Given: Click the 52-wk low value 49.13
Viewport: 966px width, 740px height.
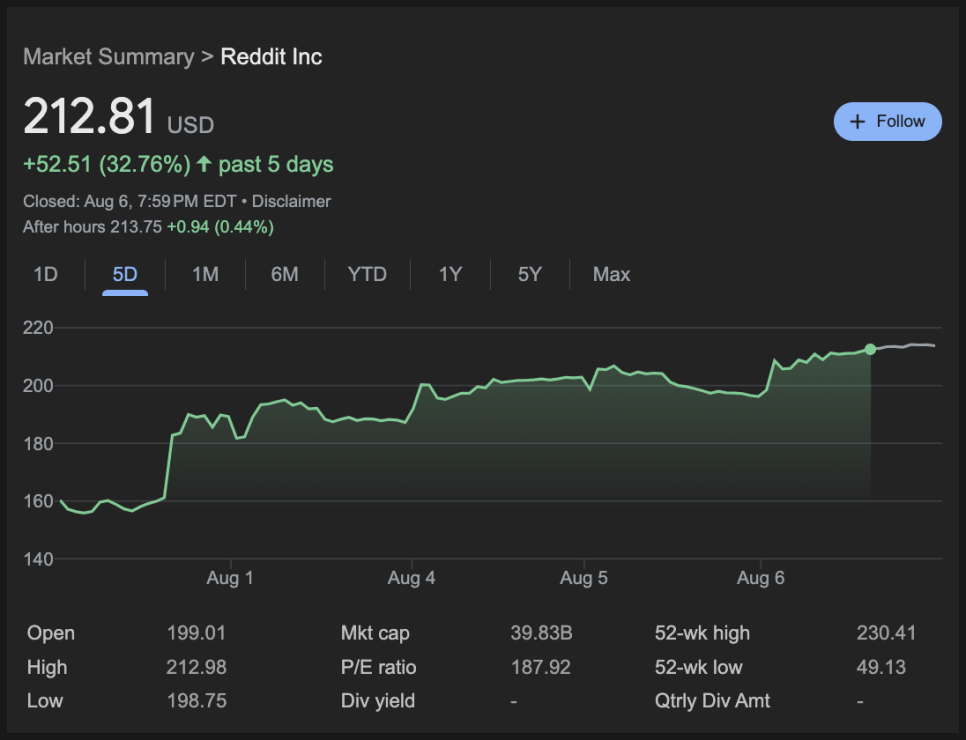Looking at the screenshot, I should click(881, 667).
